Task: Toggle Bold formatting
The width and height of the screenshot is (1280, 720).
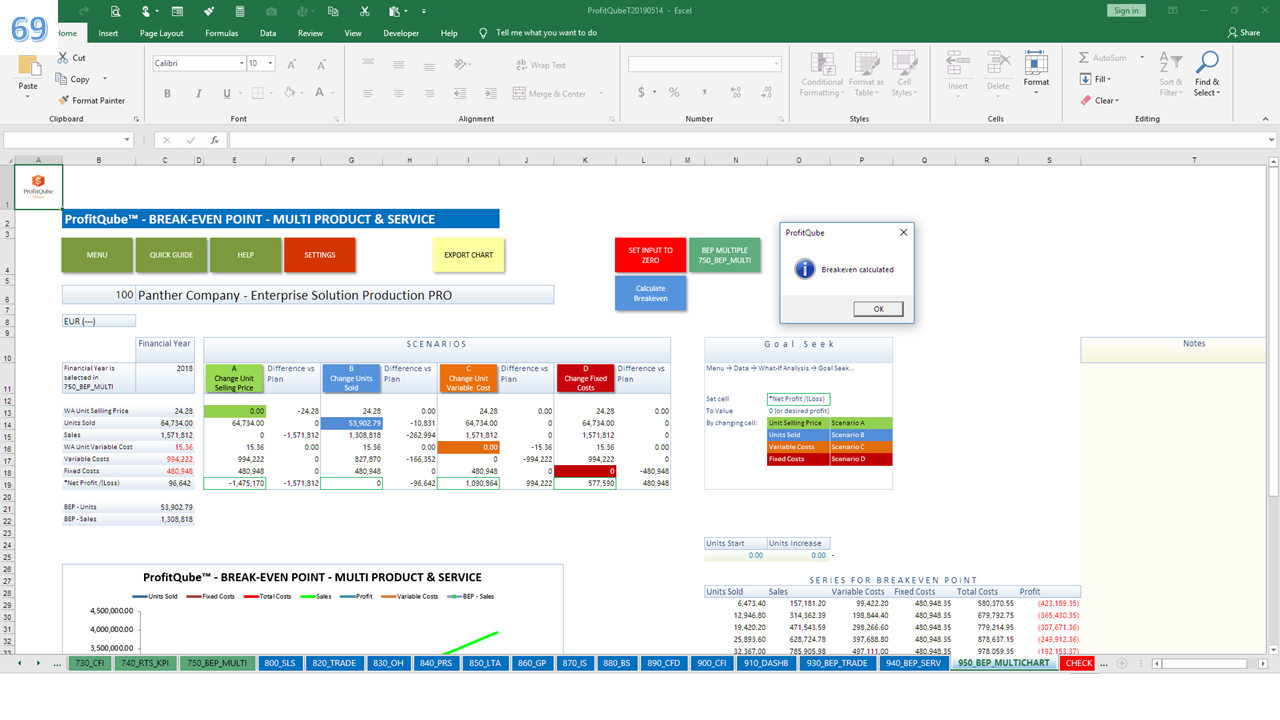Action: click(x=167, y=93)
